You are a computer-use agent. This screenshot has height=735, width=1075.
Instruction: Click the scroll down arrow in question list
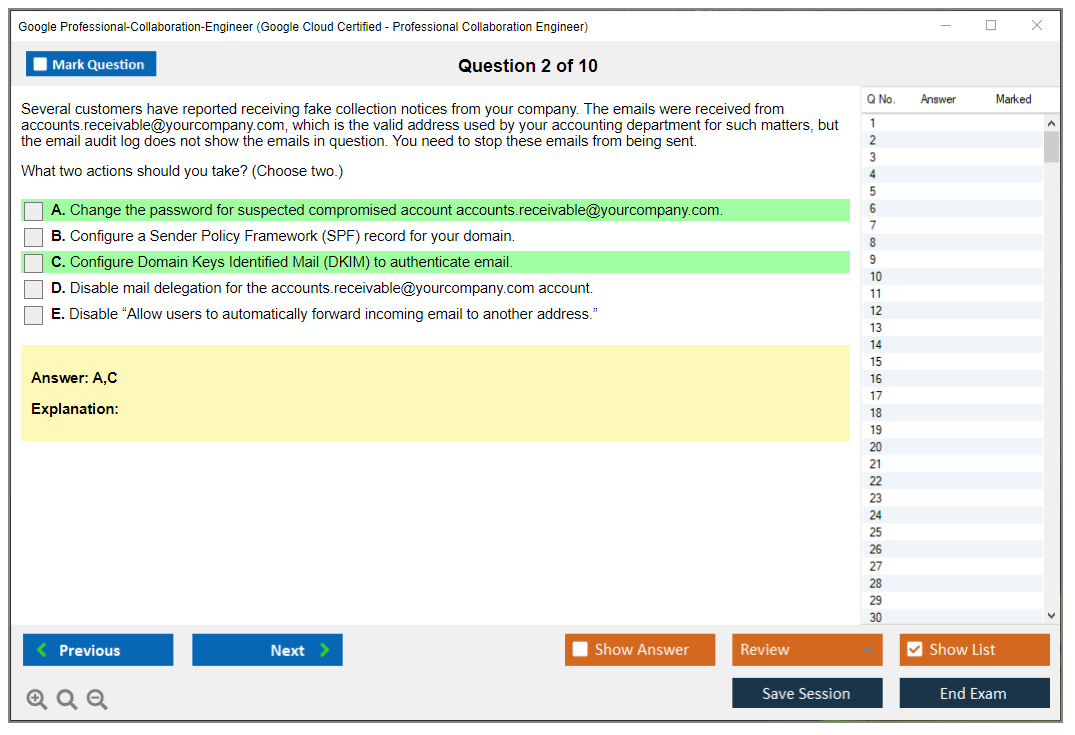tap(1051, 616)
